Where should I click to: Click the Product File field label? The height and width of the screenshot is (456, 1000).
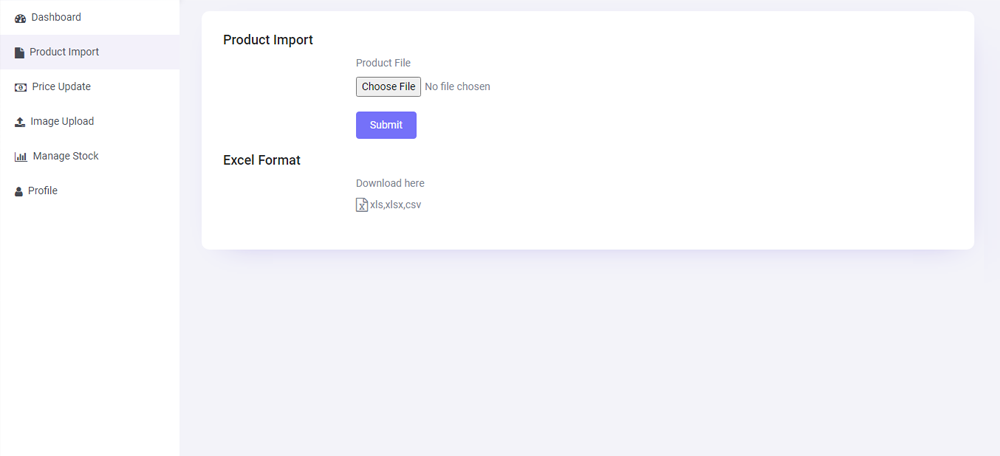(x=383, y=63)
